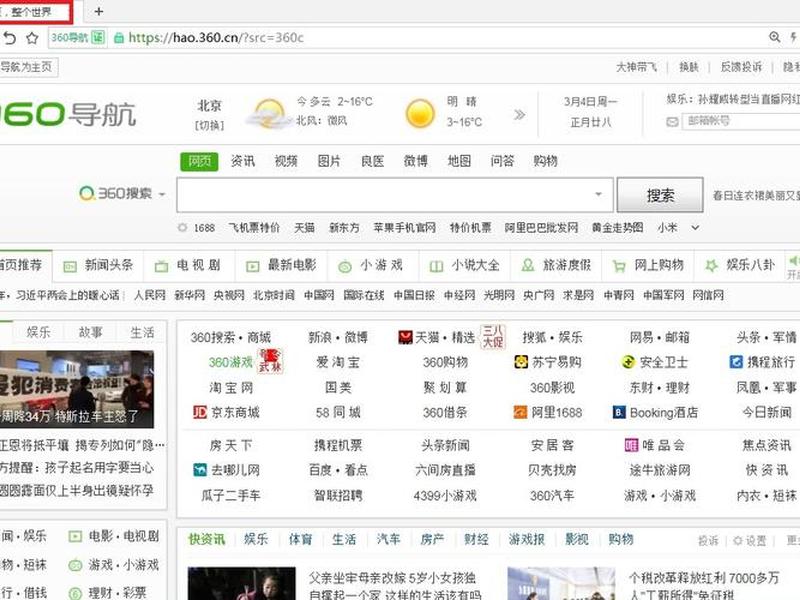Click the 阿里1688 orange icon
Image resolution: width=800 pixels, height=600 pixels.
(x=520, y=412)
